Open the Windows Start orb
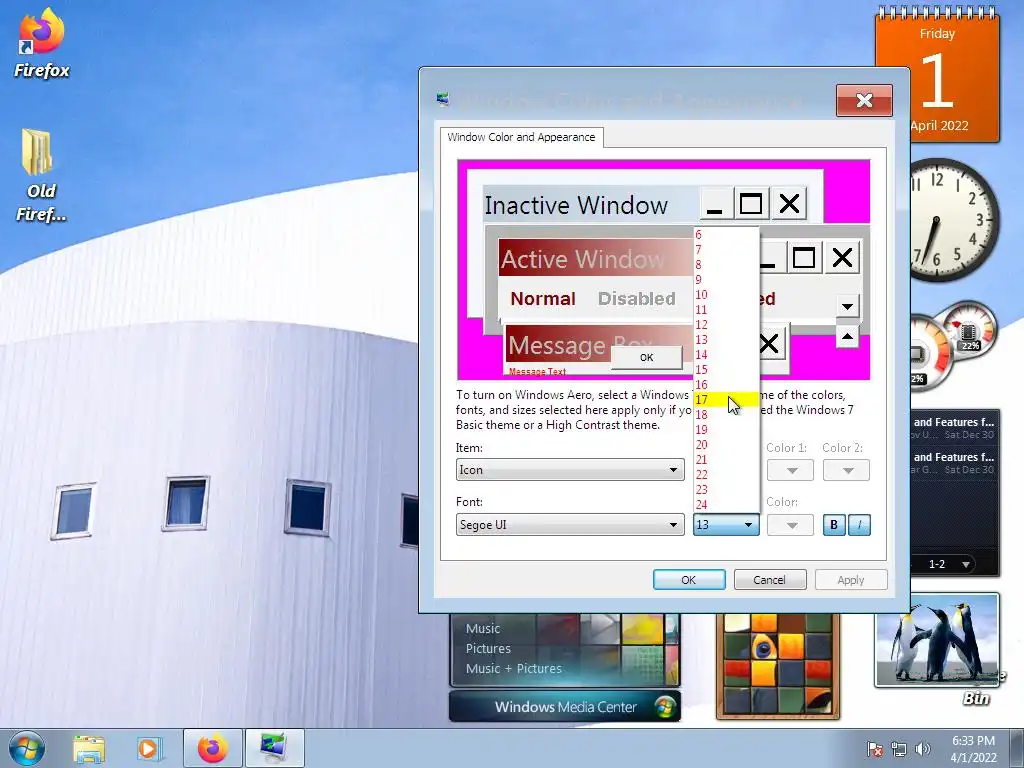 27,748
